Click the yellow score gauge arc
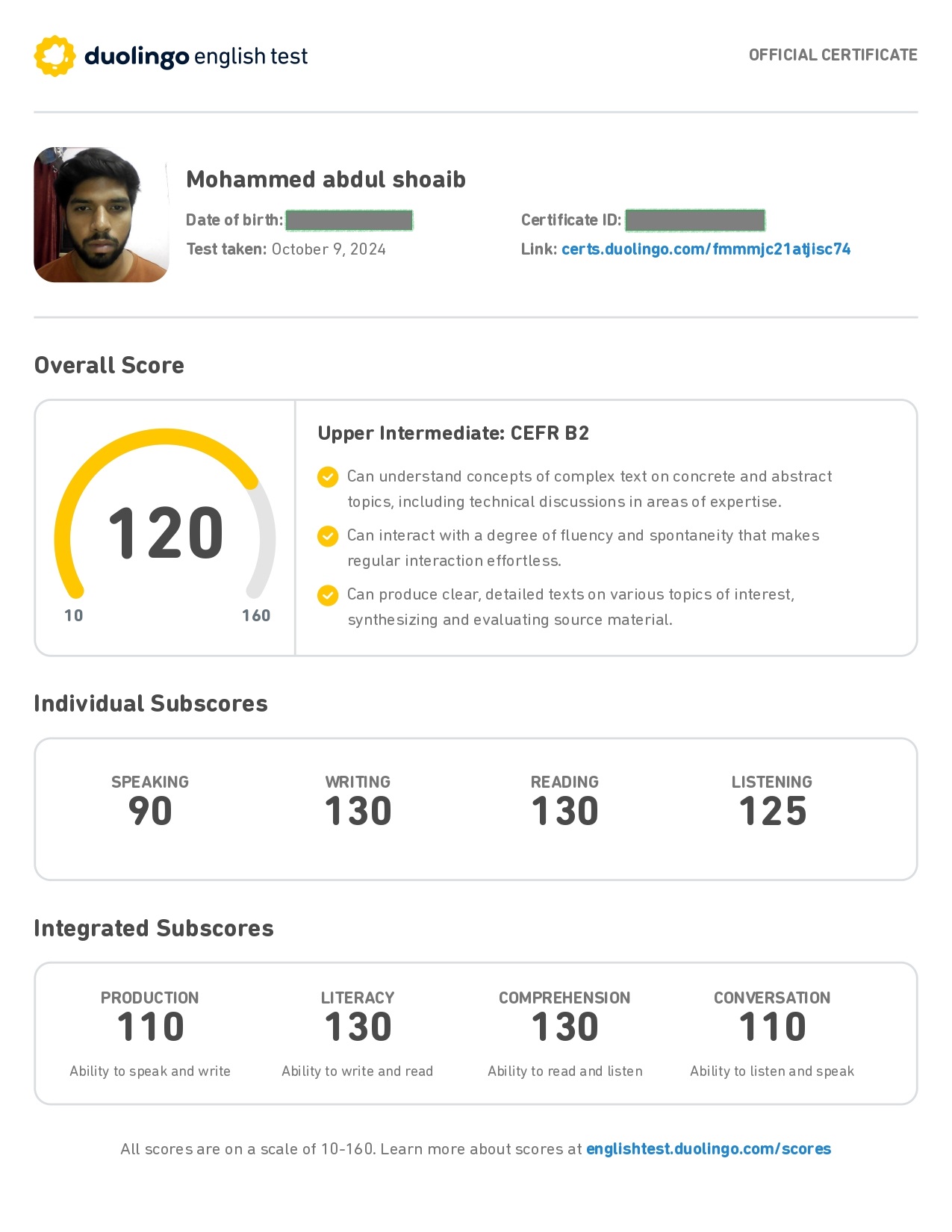Viewport: 952px width, 1232px height. pyautogui.click(x=112, y=457)
